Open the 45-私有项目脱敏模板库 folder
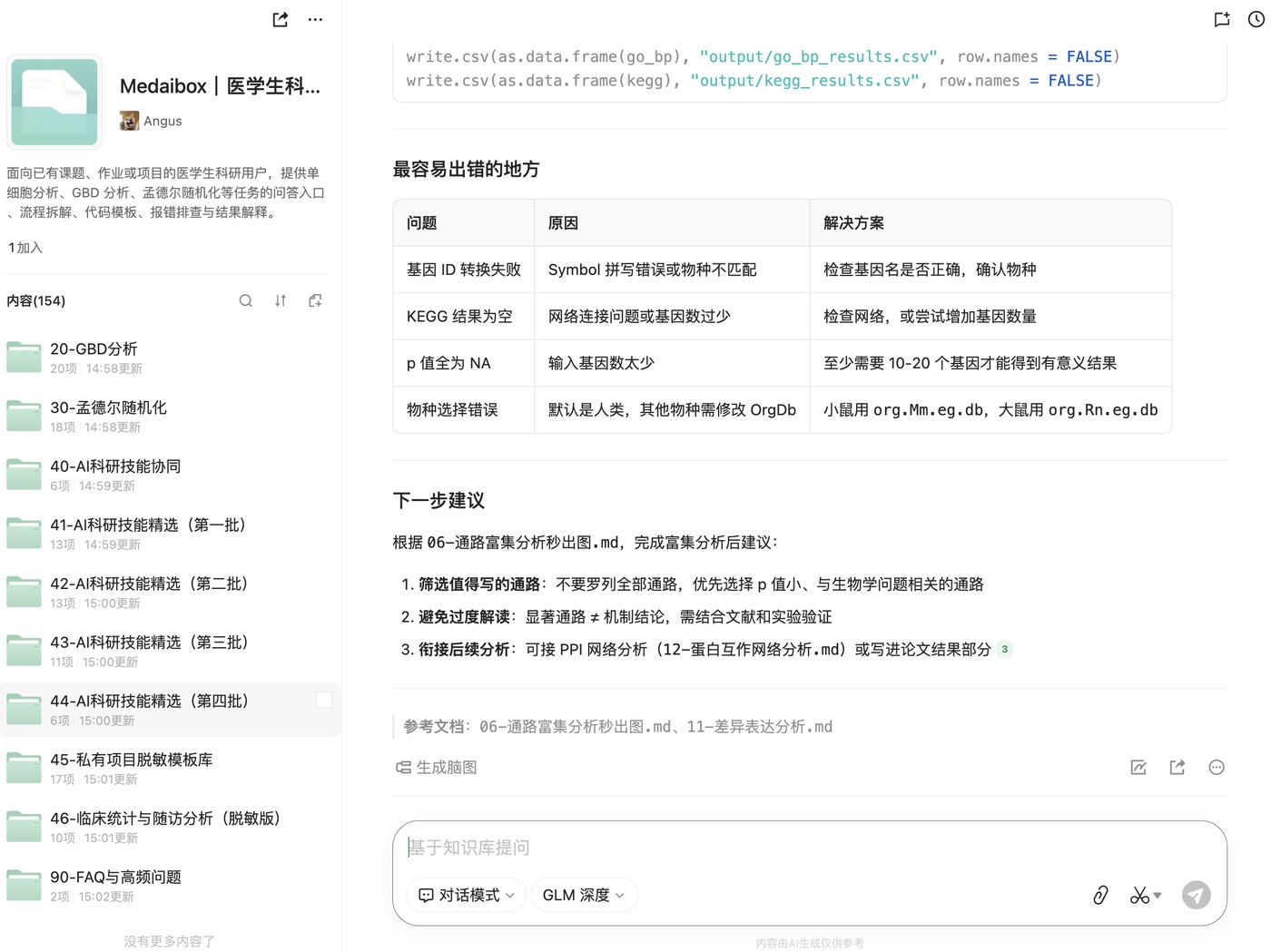Screen dimensions: 1271x952 [x=169, y=769]
